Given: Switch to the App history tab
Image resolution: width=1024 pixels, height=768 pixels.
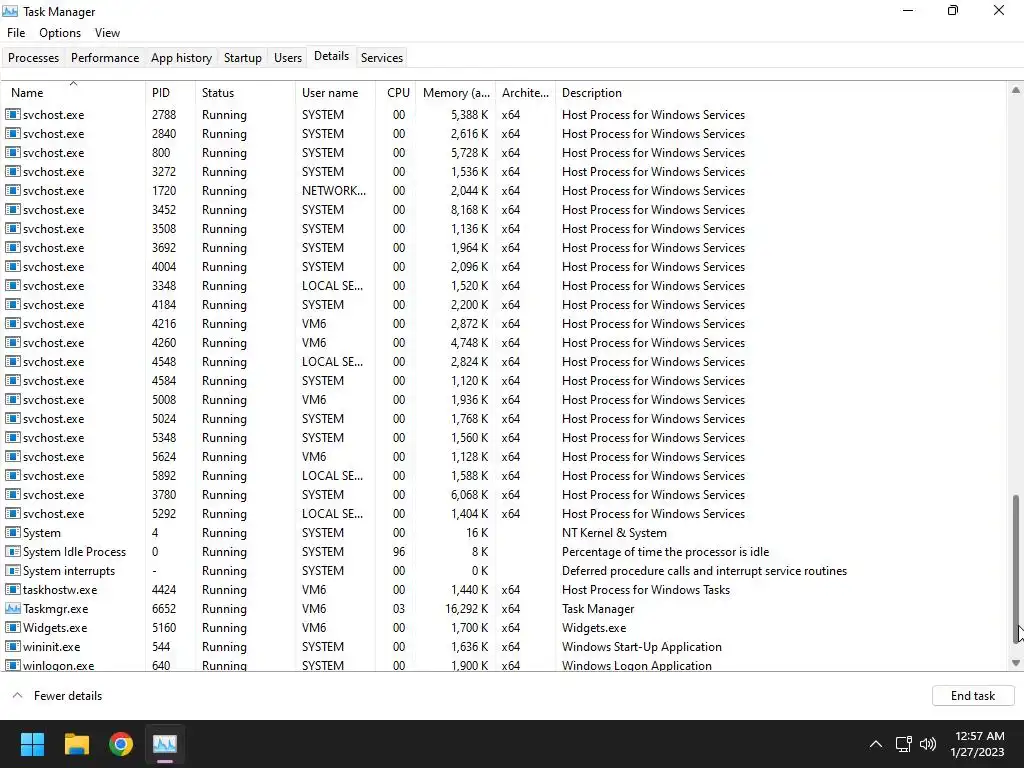Looking at the screenshot, I should point(182,57).
